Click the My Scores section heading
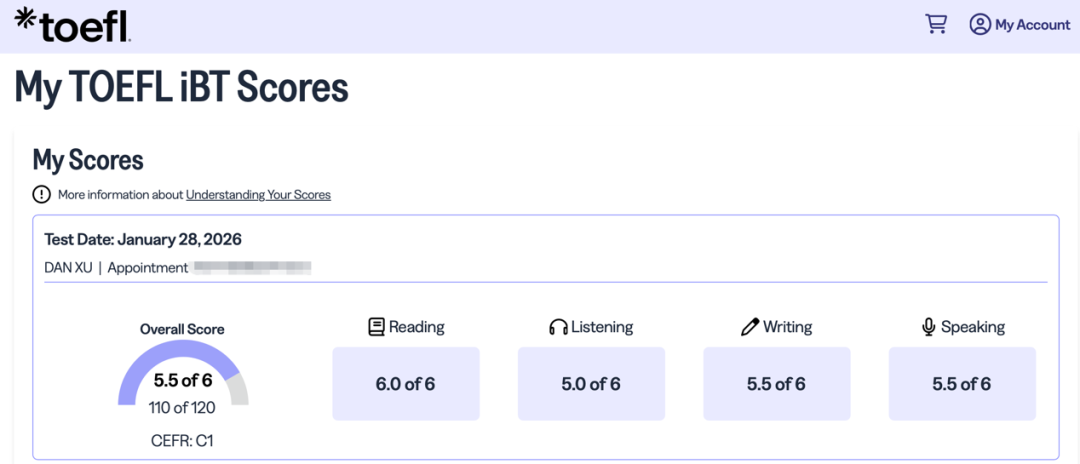 [x=88, y=159]
